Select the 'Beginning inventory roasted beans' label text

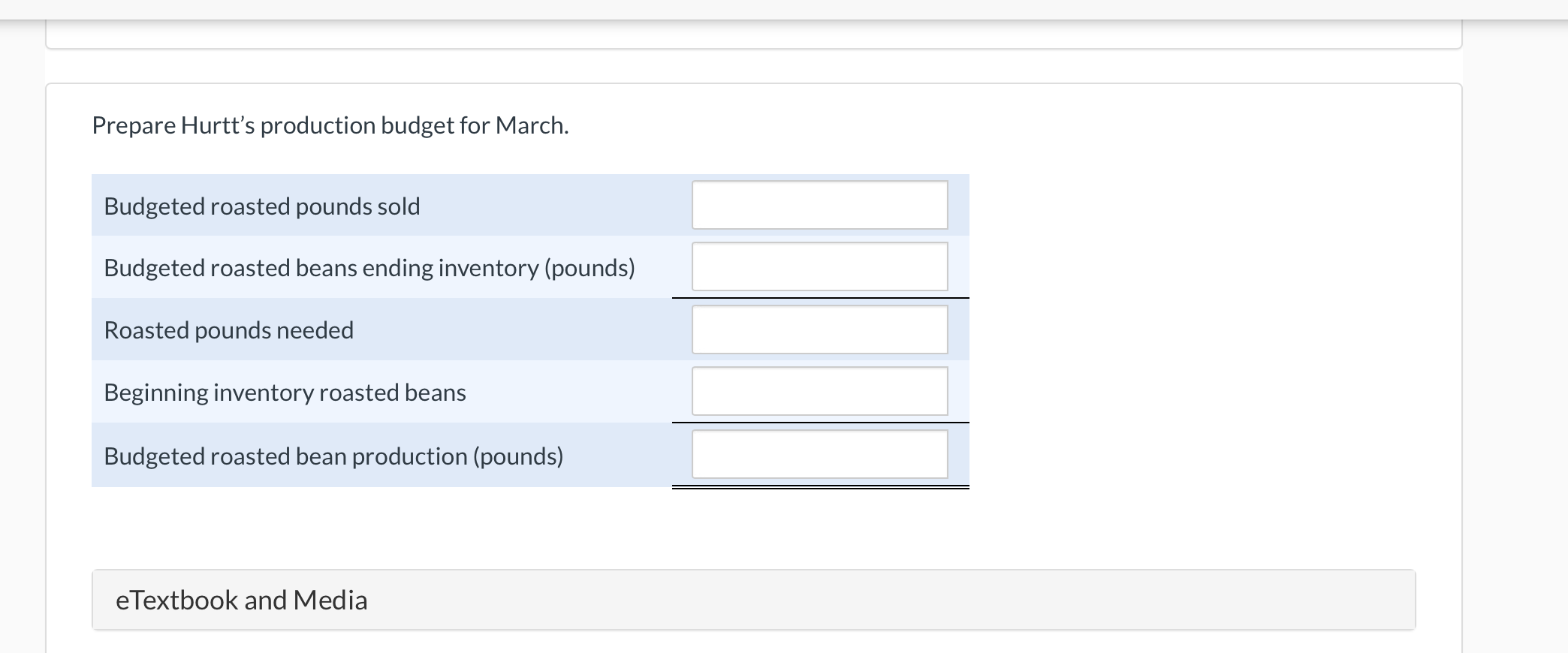285,393
